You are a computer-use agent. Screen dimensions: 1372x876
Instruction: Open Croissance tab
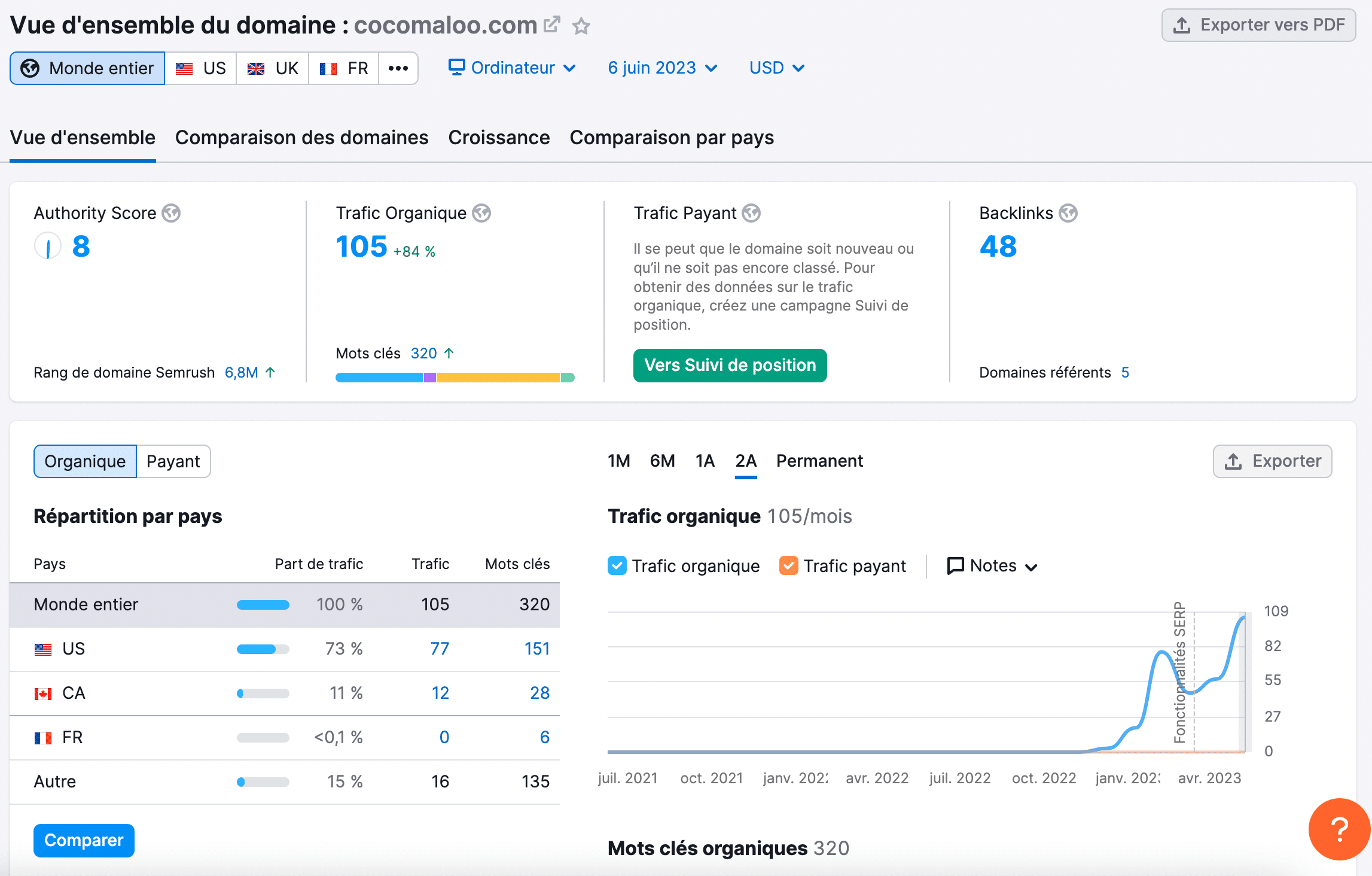[x=499, y=138]
